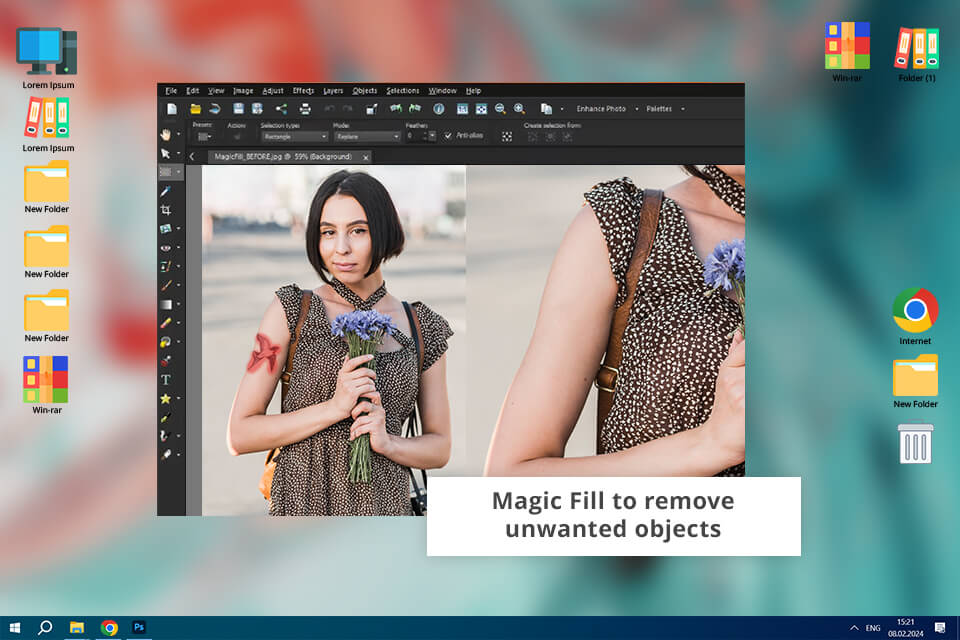Viewport: 960px width, 640px height.
Task: Click the taskbar search magnifier
Action: 45,628
